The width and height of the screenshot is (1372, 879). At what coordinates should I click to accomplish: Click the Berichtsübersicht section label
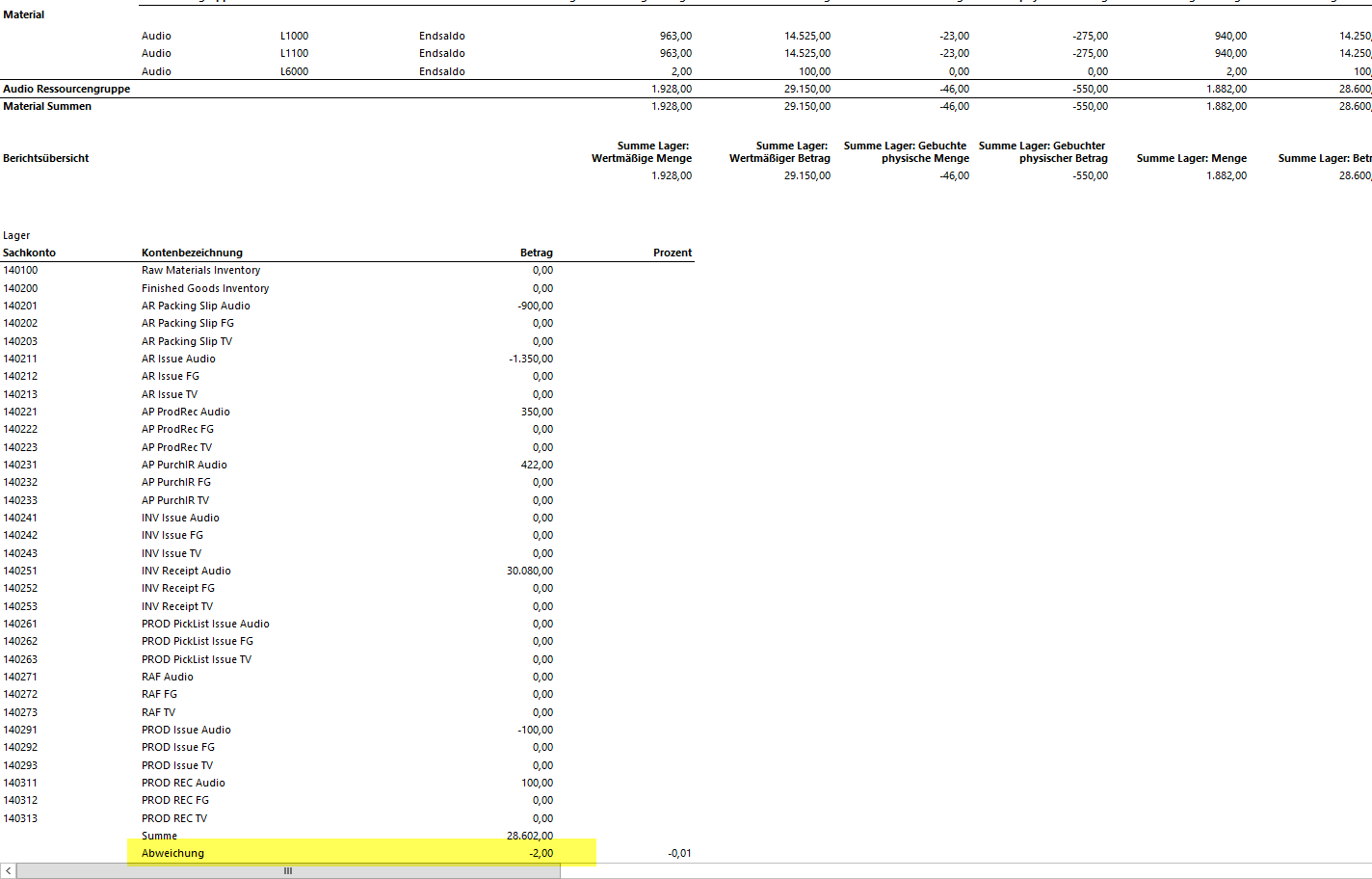coord(46,158)
